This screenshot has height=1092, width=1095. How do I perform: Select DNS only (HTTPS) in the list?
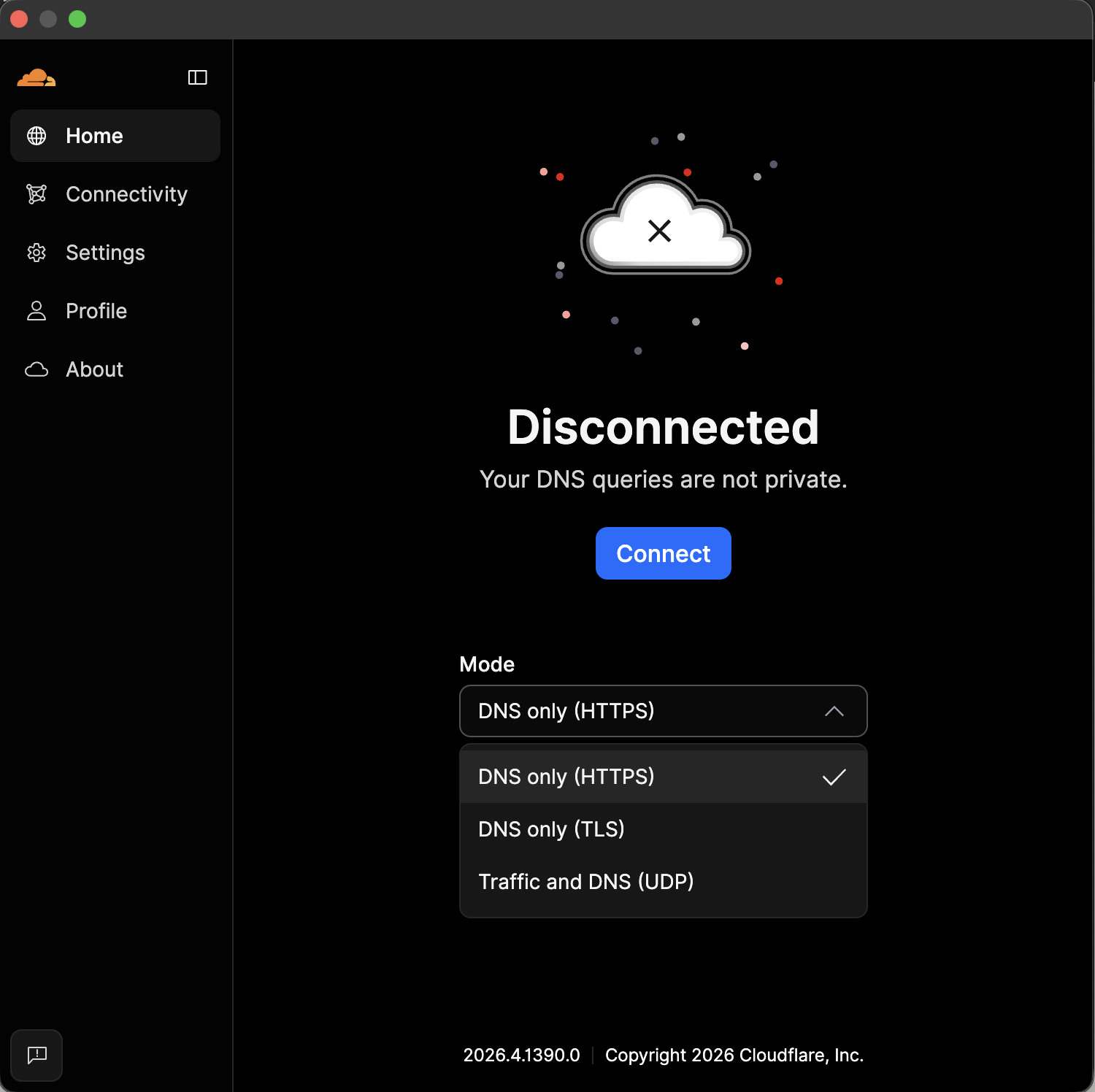pyautogui.click(x=664, y=777)
